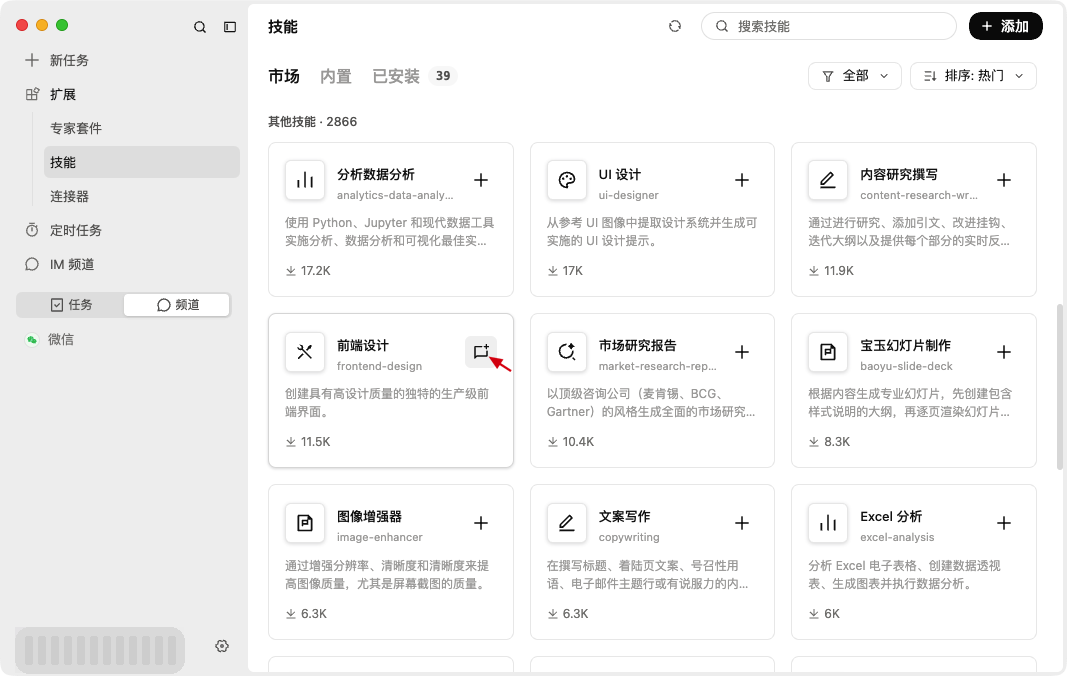Screen dimensions: 1067x676
Task: Click the 前端设计 card title
Action: tap(363, 346)
